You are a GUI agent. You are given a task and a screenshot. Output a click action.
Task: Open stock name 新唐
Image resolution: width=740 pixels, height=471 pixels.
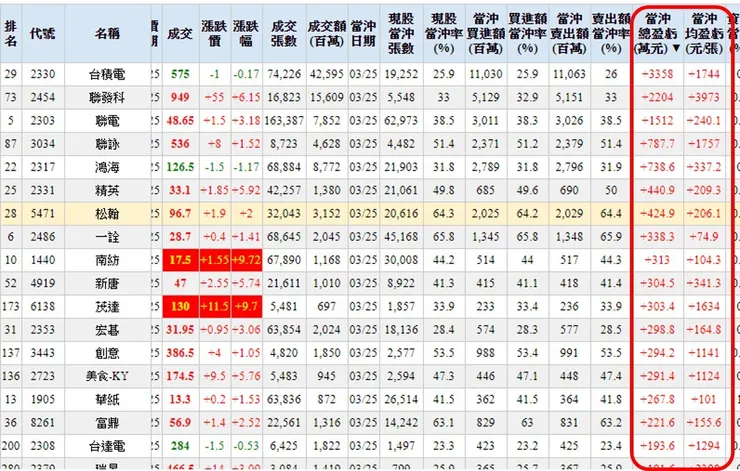107,283
